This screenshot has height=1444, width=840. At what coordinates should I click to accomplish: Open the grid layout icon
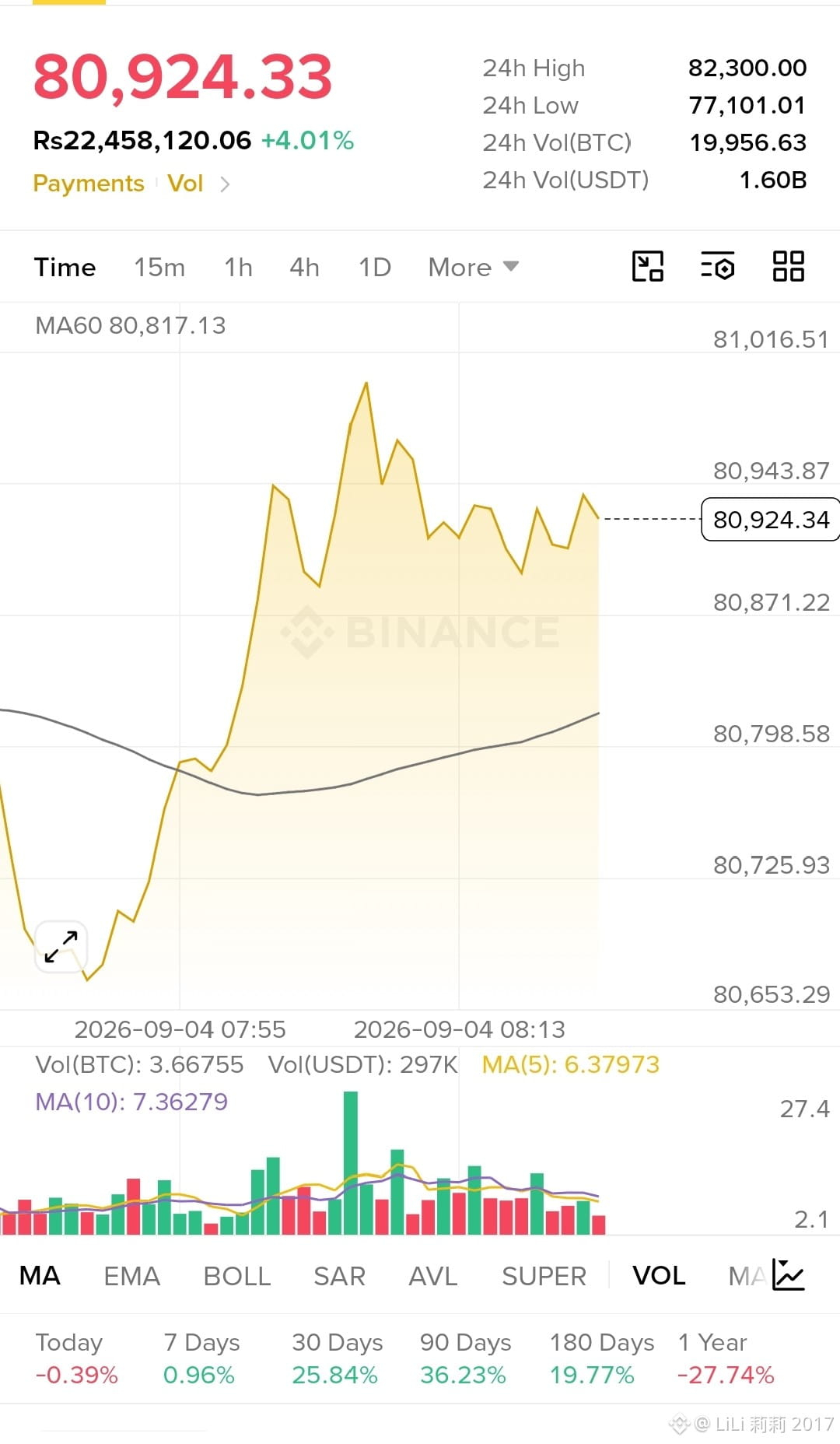[x=788, y=266]
